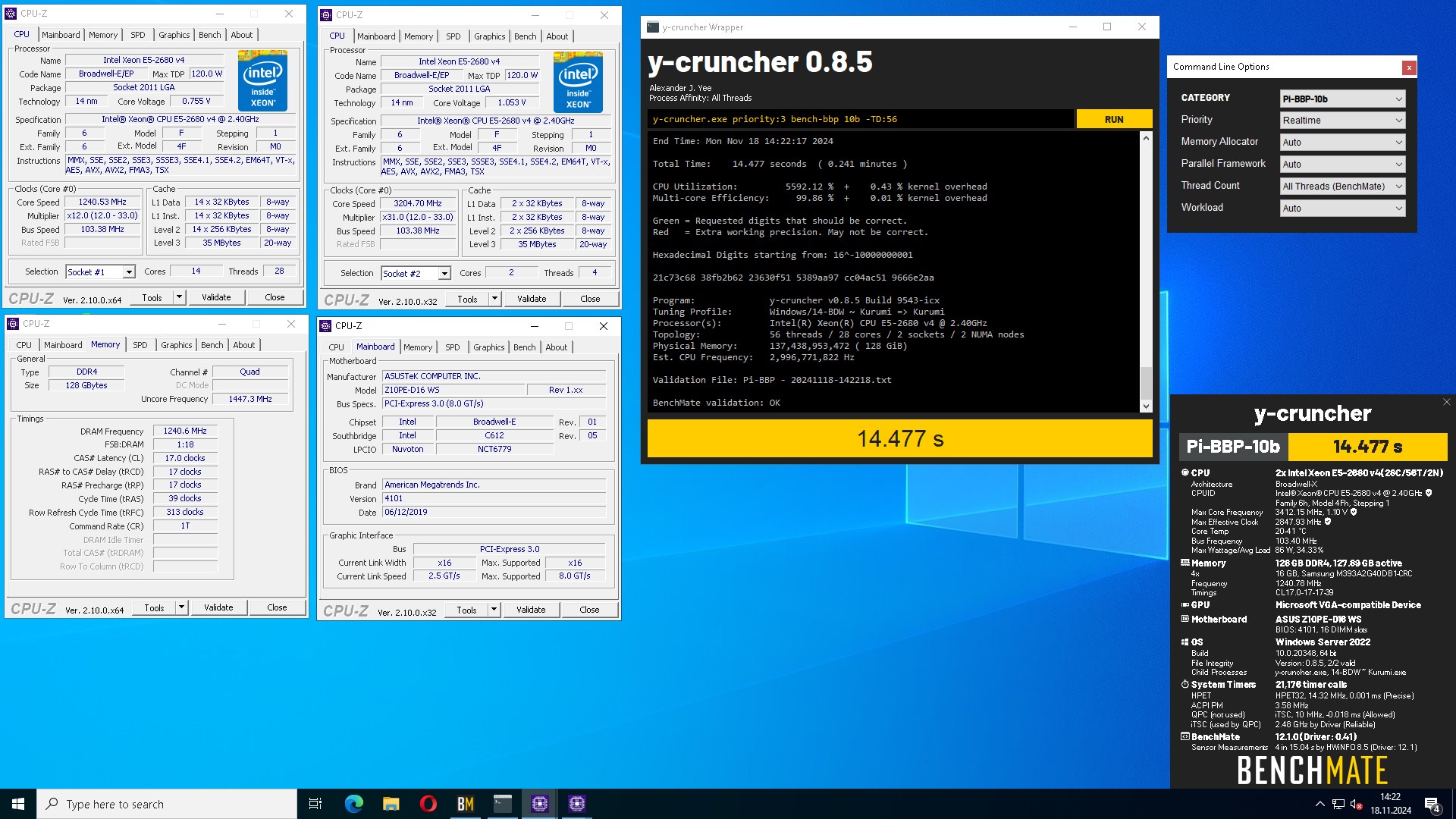
Task: Launch Opera browser from the taskbar
Action: pyautogui.click(x=428, y=804)
